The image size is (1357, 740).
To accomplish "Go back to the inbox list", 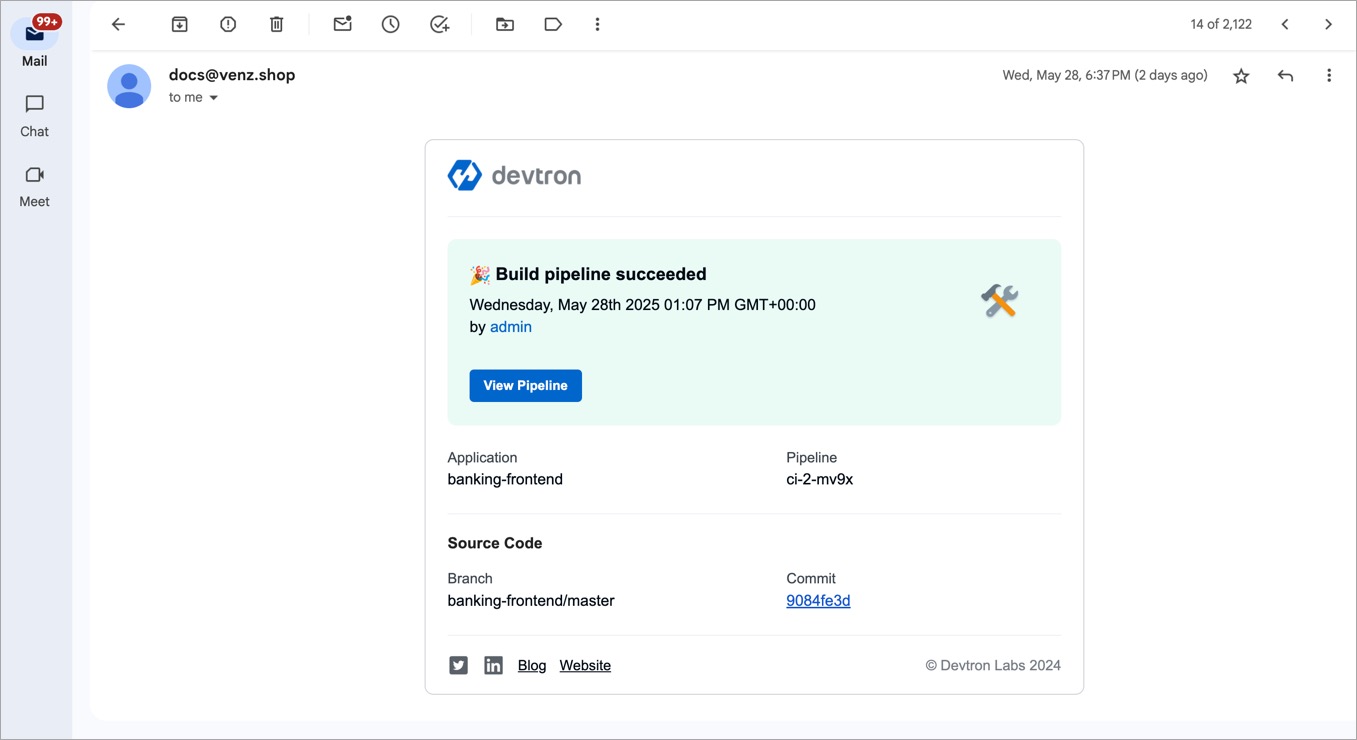I will click(x=118, y=25).
